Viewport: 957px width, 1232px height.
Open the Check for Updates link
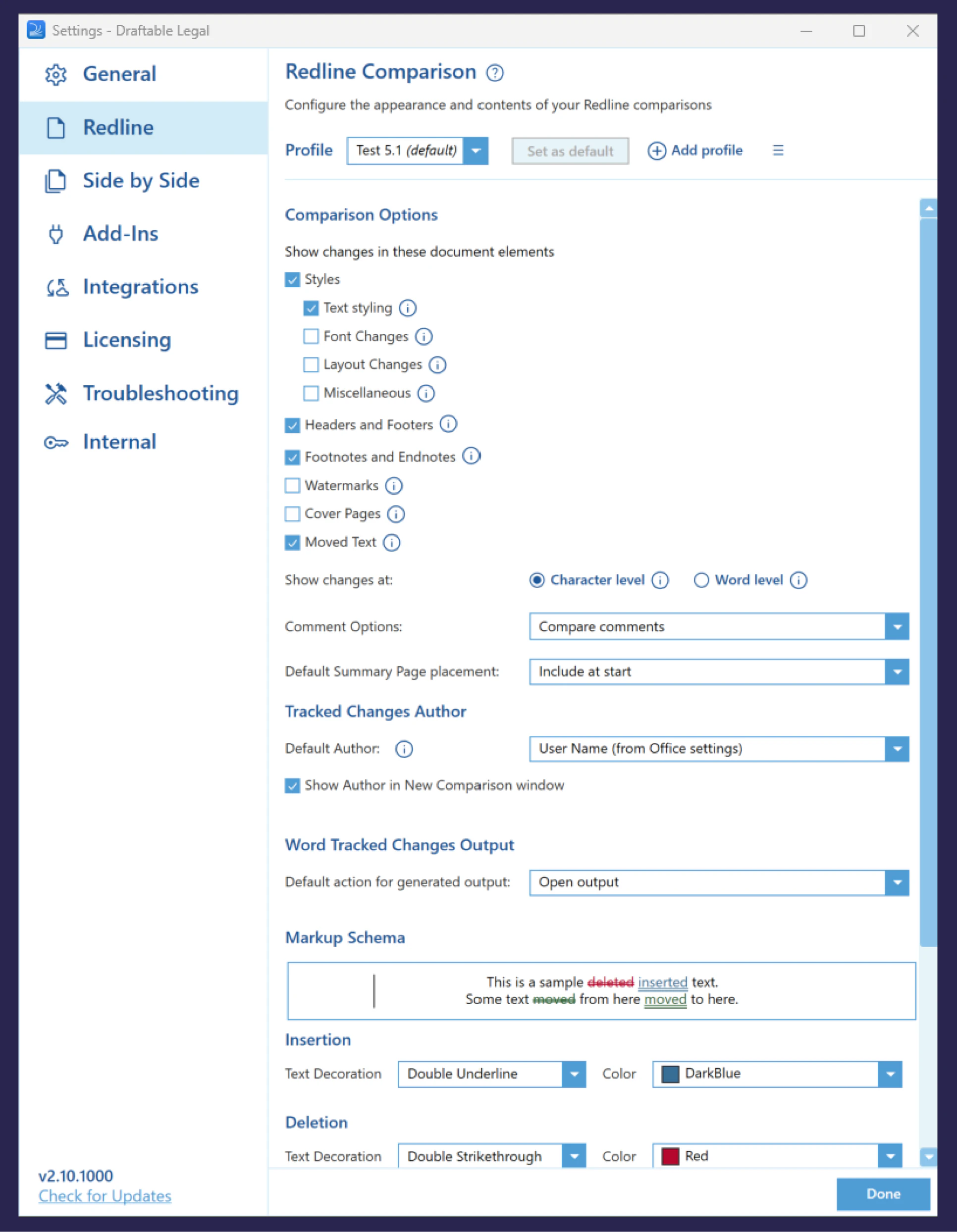105,1196
